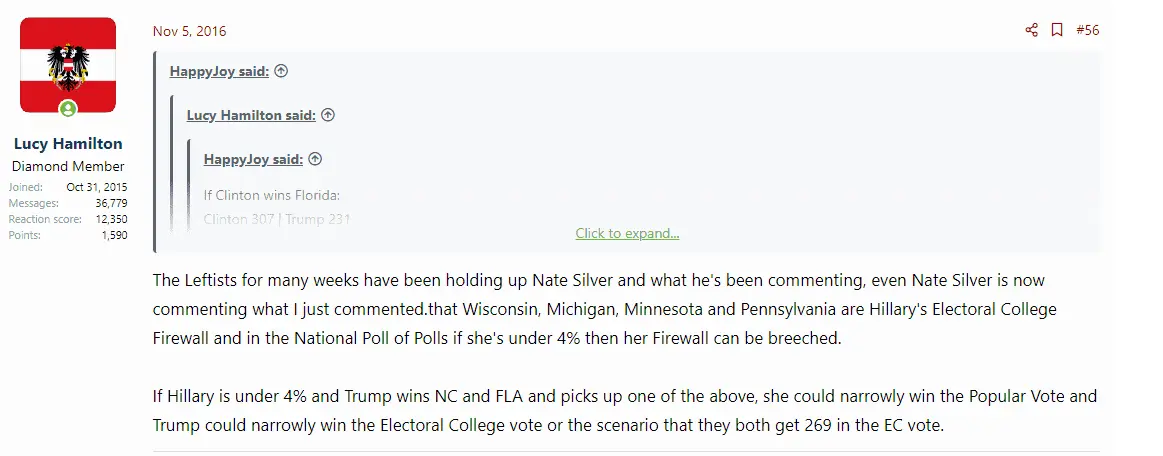Click the arrow icon beside innermost HappyJoy quote
The height and width of the screenshot is (456, 1163).
315,159
